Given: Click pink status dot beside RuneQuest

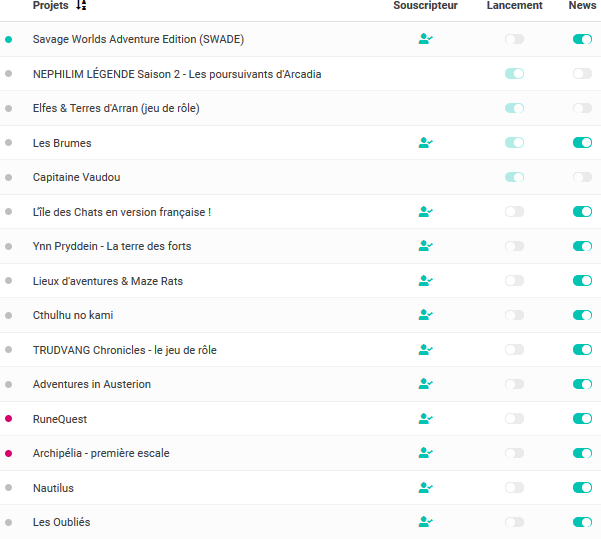Looking at the screenshot, I should pyautogui.click(x=9, y=419).
